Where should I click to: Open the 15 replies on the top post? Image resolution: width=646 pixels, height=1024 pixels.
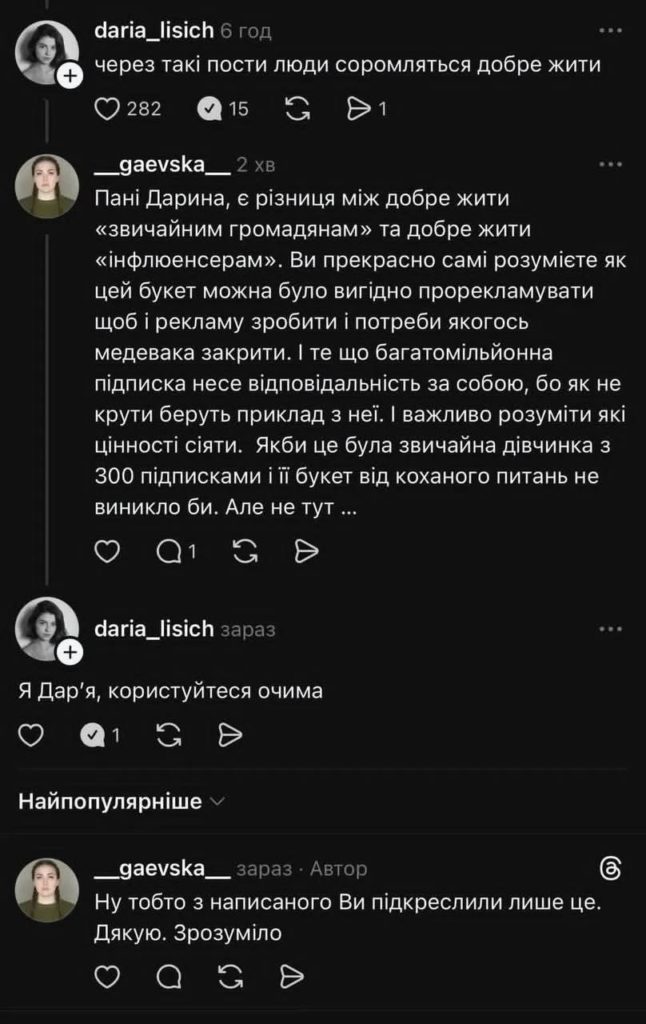coord(209,109)
